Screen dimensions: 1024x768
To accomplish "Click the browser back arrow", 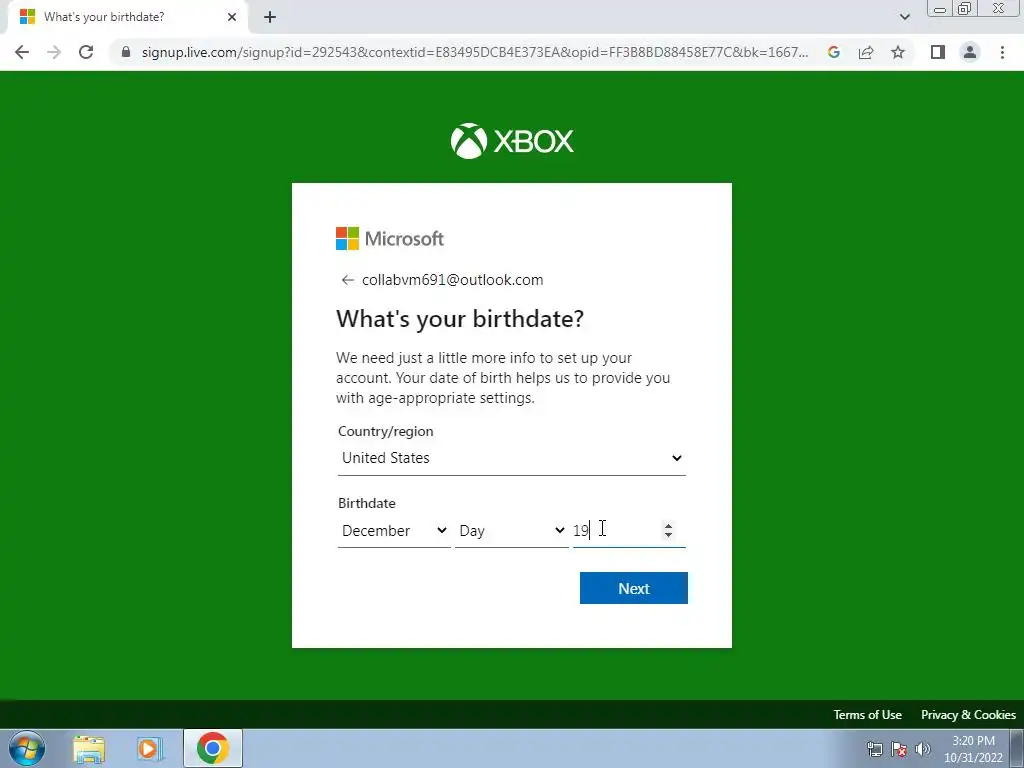I will (x=22, y=52).
